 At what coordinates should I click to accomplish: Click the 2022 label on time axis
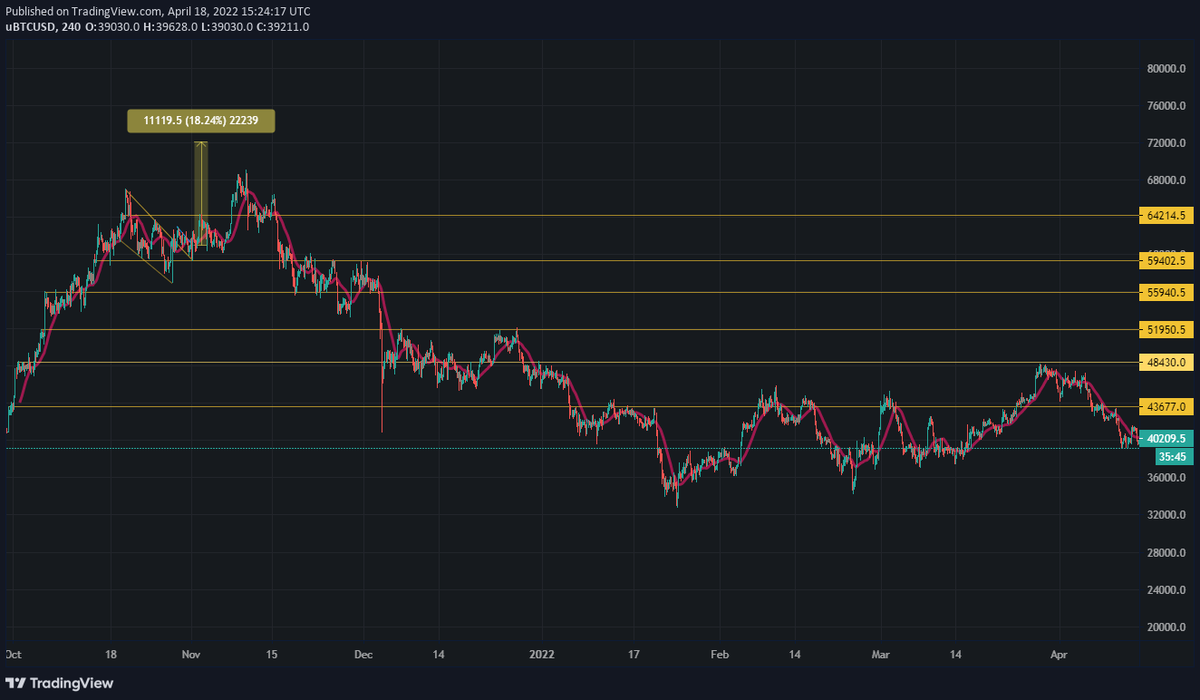[x=542, y=654]
